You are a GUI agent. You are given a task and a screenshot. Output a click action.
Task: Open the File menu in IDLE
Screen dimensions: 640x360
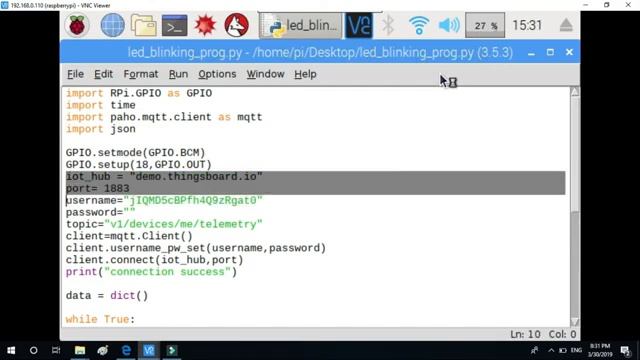click(x=75, y=74)
